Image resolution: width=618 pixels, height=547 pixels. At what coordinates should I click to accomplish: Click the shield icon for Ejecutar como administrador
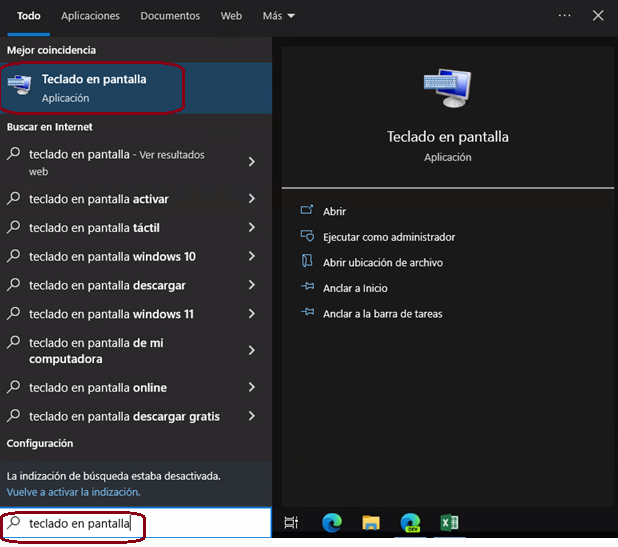tap(307, 236)
